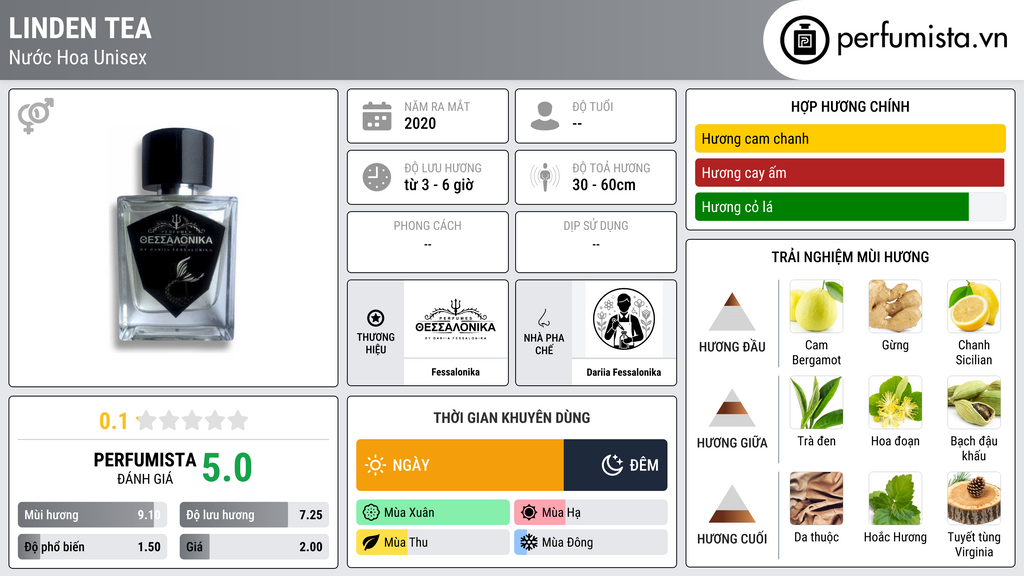Click the clock icon for Độ lưu hương

pyautogui.click(x=377, y=177)
